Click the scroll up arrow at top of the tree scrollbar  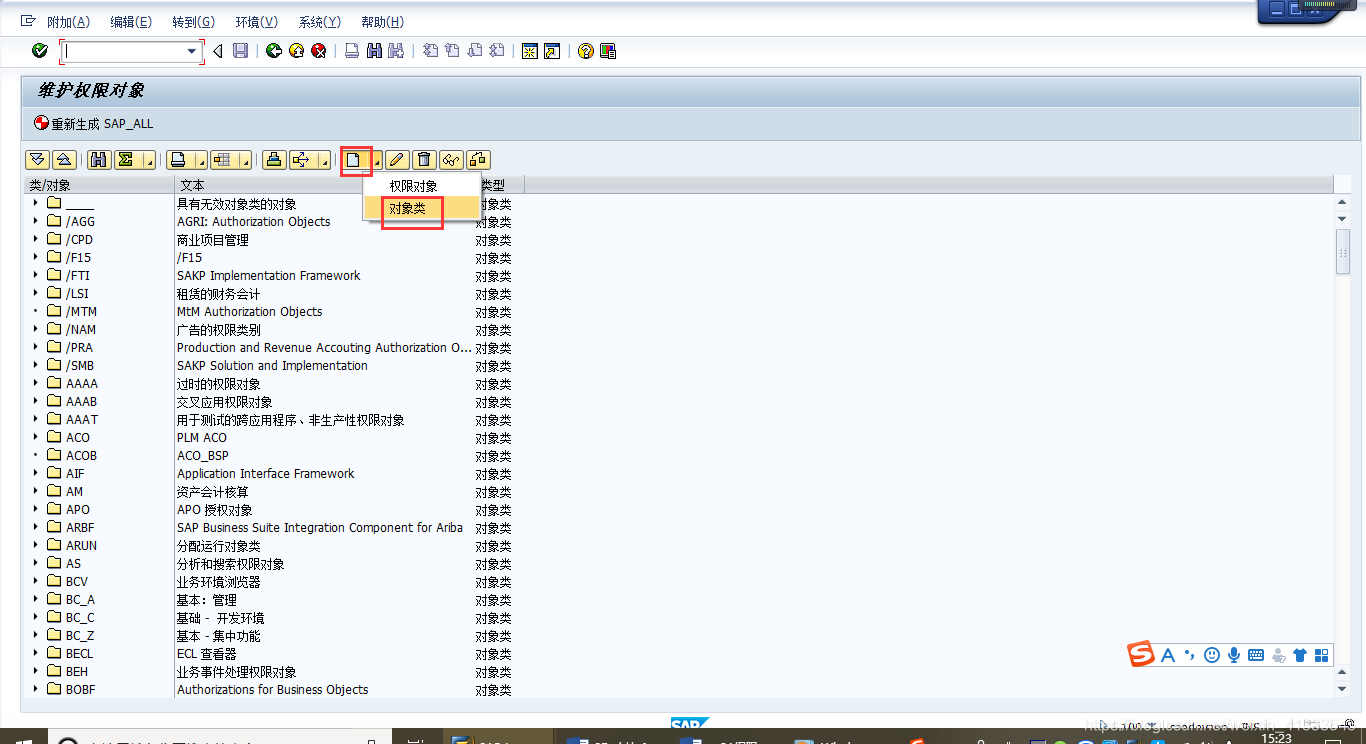1342,201
